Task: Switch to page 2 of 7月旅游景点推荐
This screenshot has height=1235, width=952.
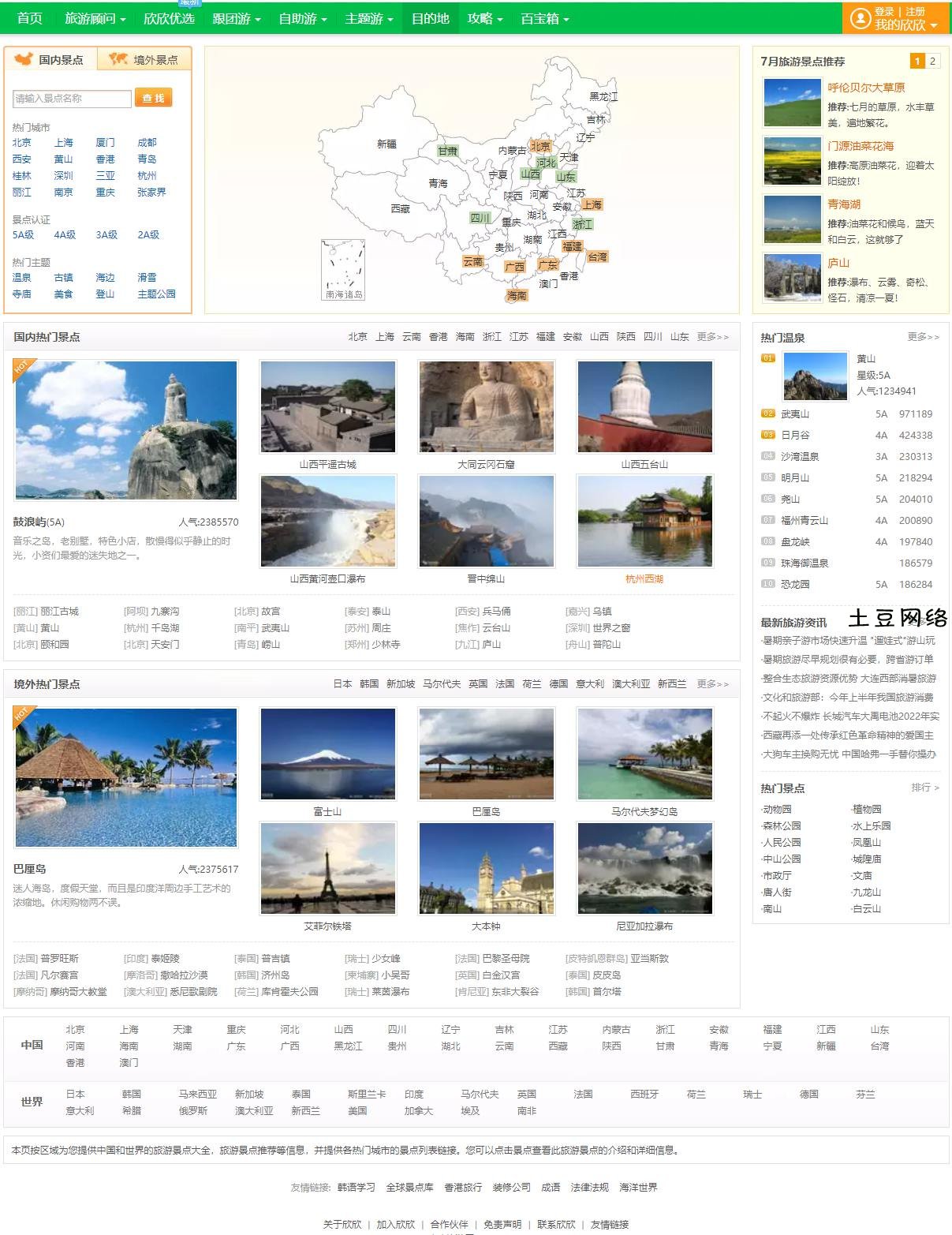Action: (x=931, y=59)
